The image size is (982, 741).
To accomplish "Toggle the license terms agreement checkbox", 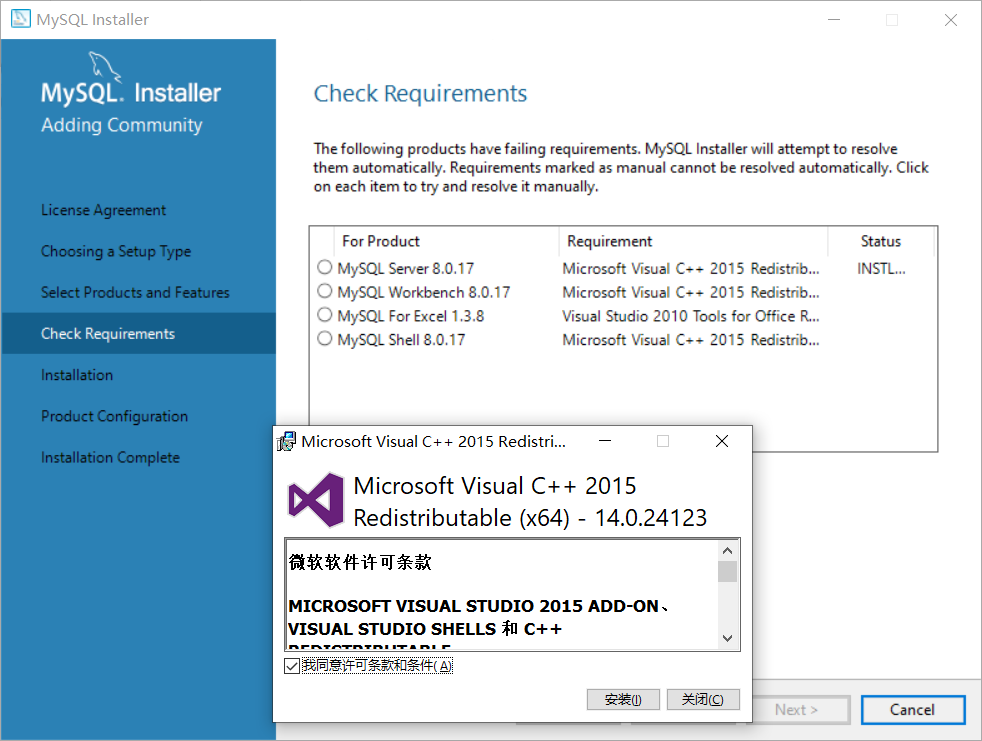I will click(x=292, y=665).
